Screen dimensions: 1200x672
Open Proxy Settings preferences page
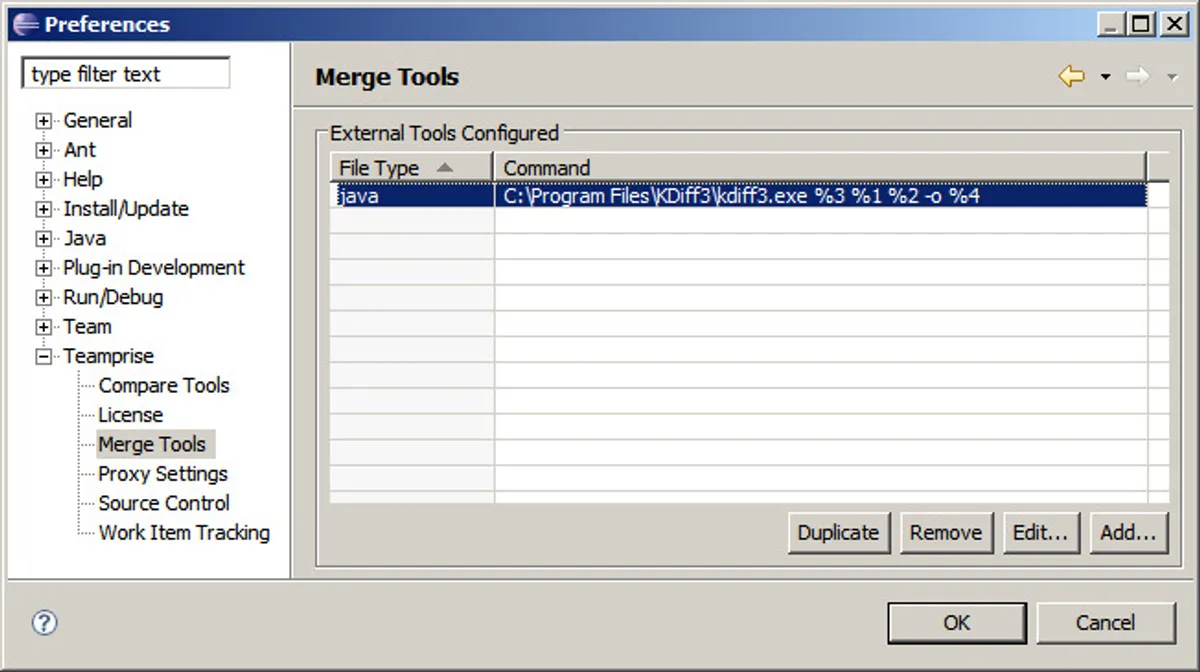[x=163, y=473]
